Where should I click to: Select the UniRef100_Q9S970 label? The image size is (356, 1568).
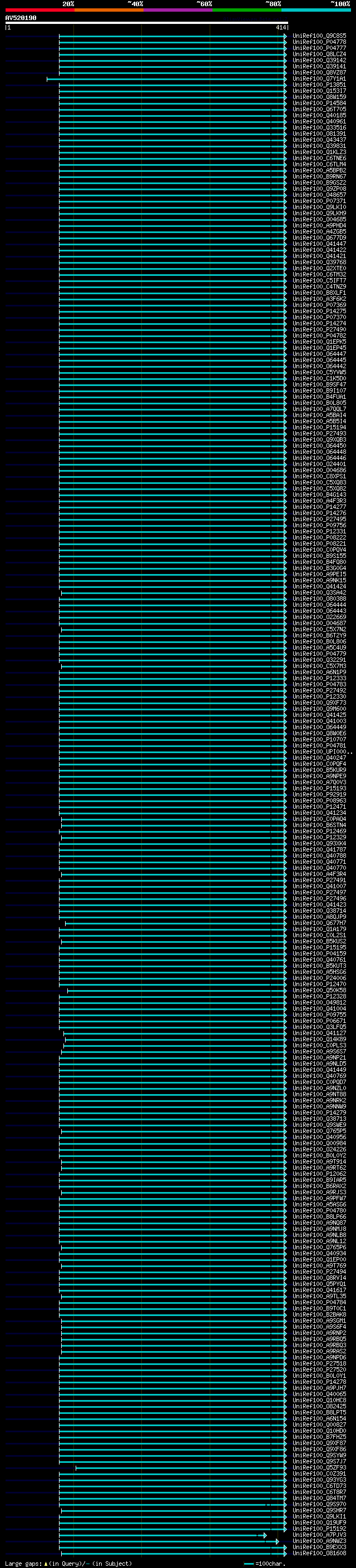pyautogui.click(x=319, y=1504)
